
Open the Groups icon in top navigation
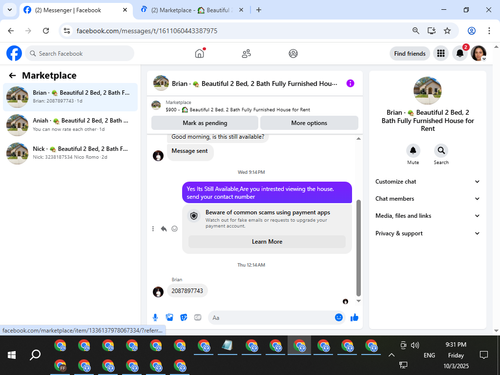coord(293,53)
